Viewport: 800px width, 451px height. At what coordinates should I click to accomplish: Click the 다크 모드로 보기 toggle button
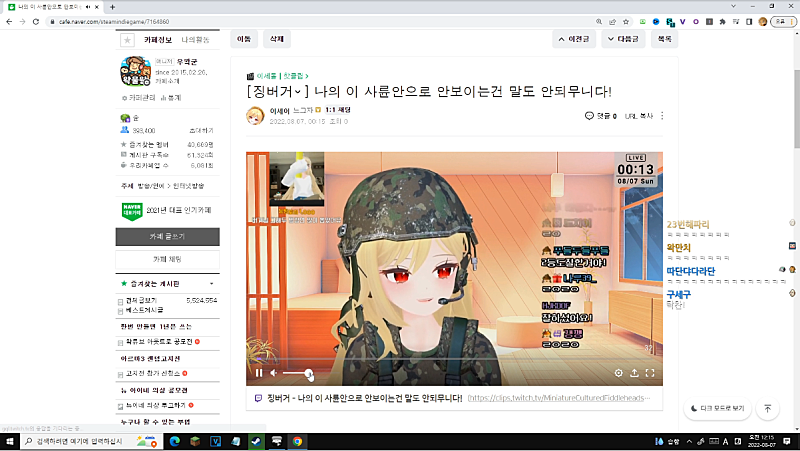pyautogui.click(x=717, y=408)
